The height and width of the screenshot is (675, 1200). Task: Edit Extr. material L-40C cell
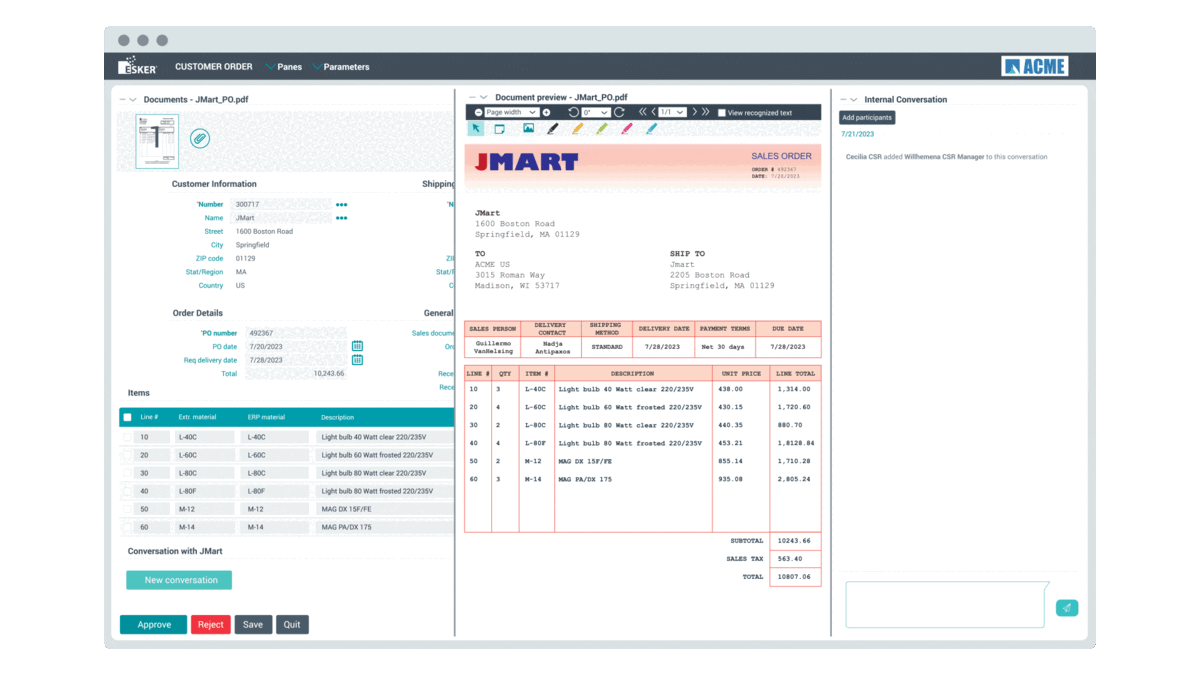tap(205, 437)
